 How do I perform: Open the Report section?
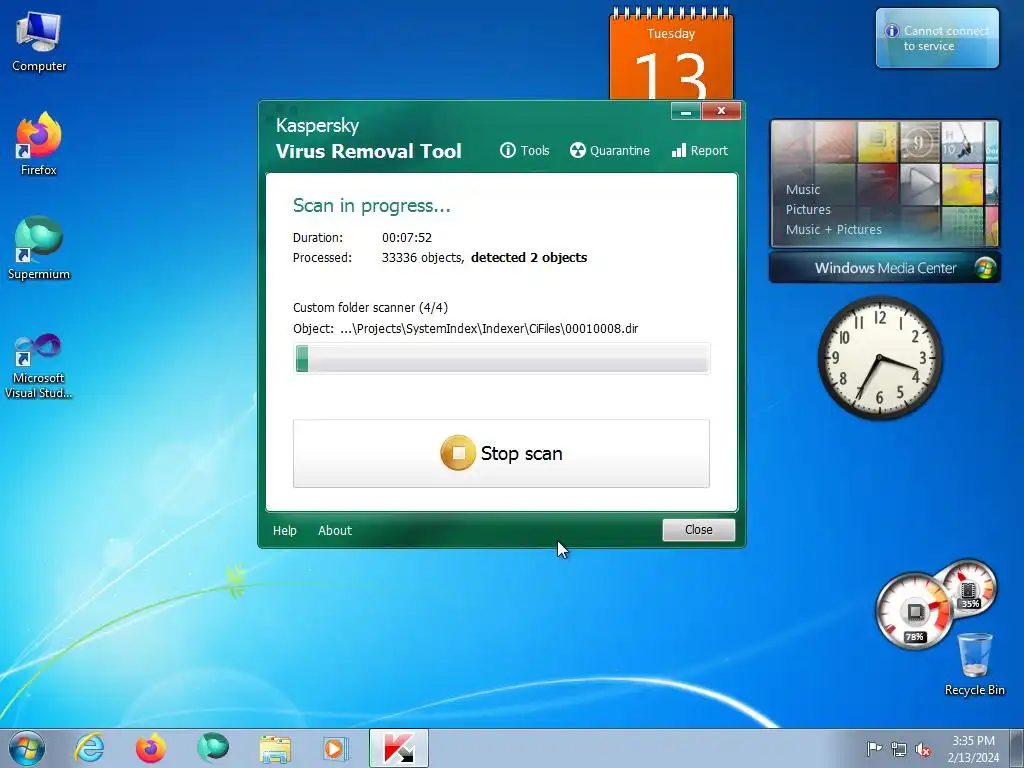699,151
